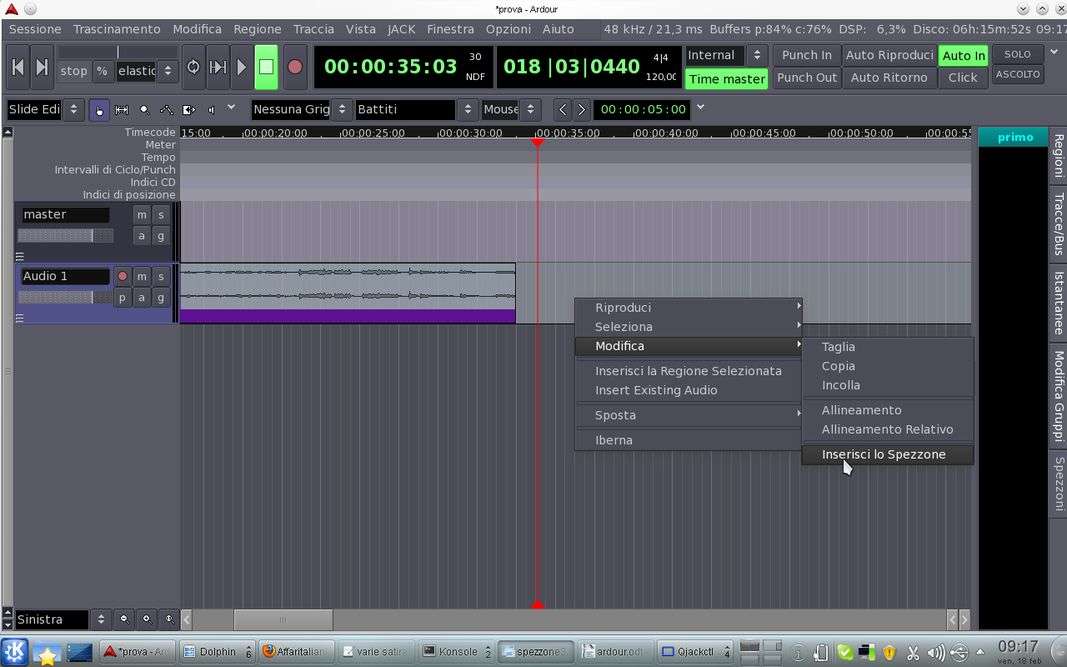This screenshot has height=667, width=1067.
Task: Solo the master bus
Action: pyautogui.click(x=161, y=215)
